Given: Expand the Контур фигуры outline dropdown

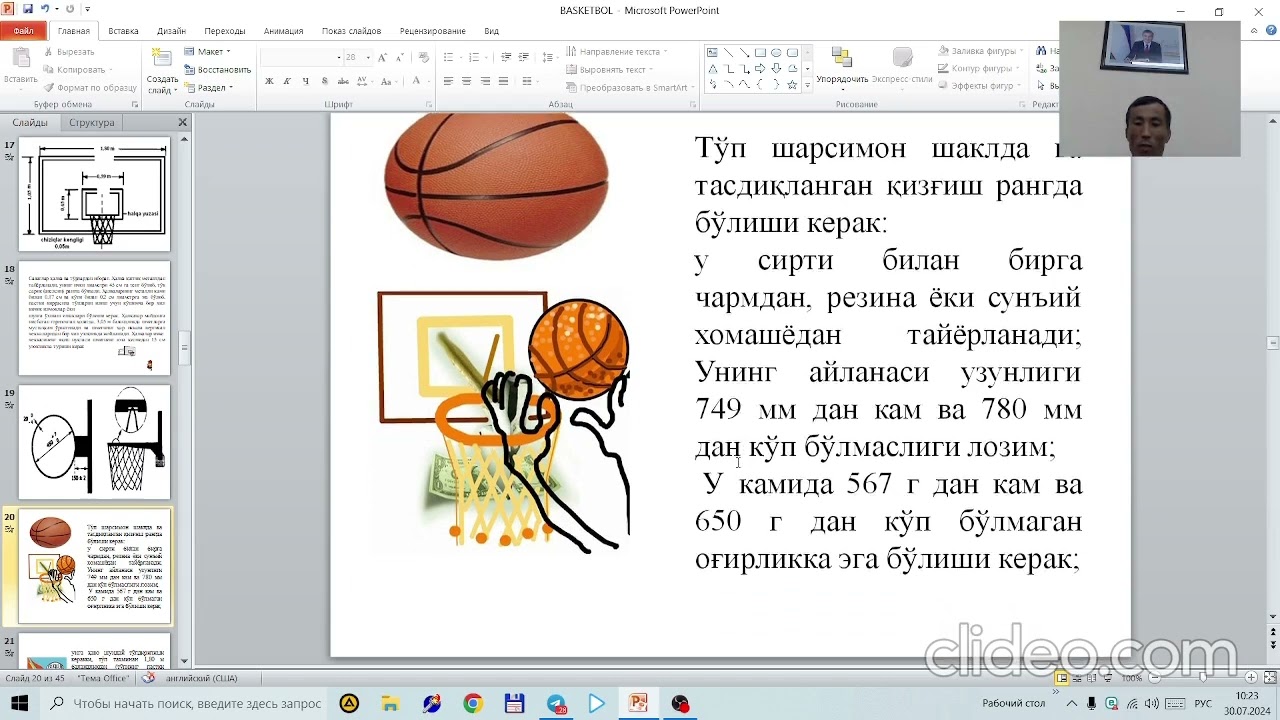Looking at the screenshot, I should (1019, 69).
